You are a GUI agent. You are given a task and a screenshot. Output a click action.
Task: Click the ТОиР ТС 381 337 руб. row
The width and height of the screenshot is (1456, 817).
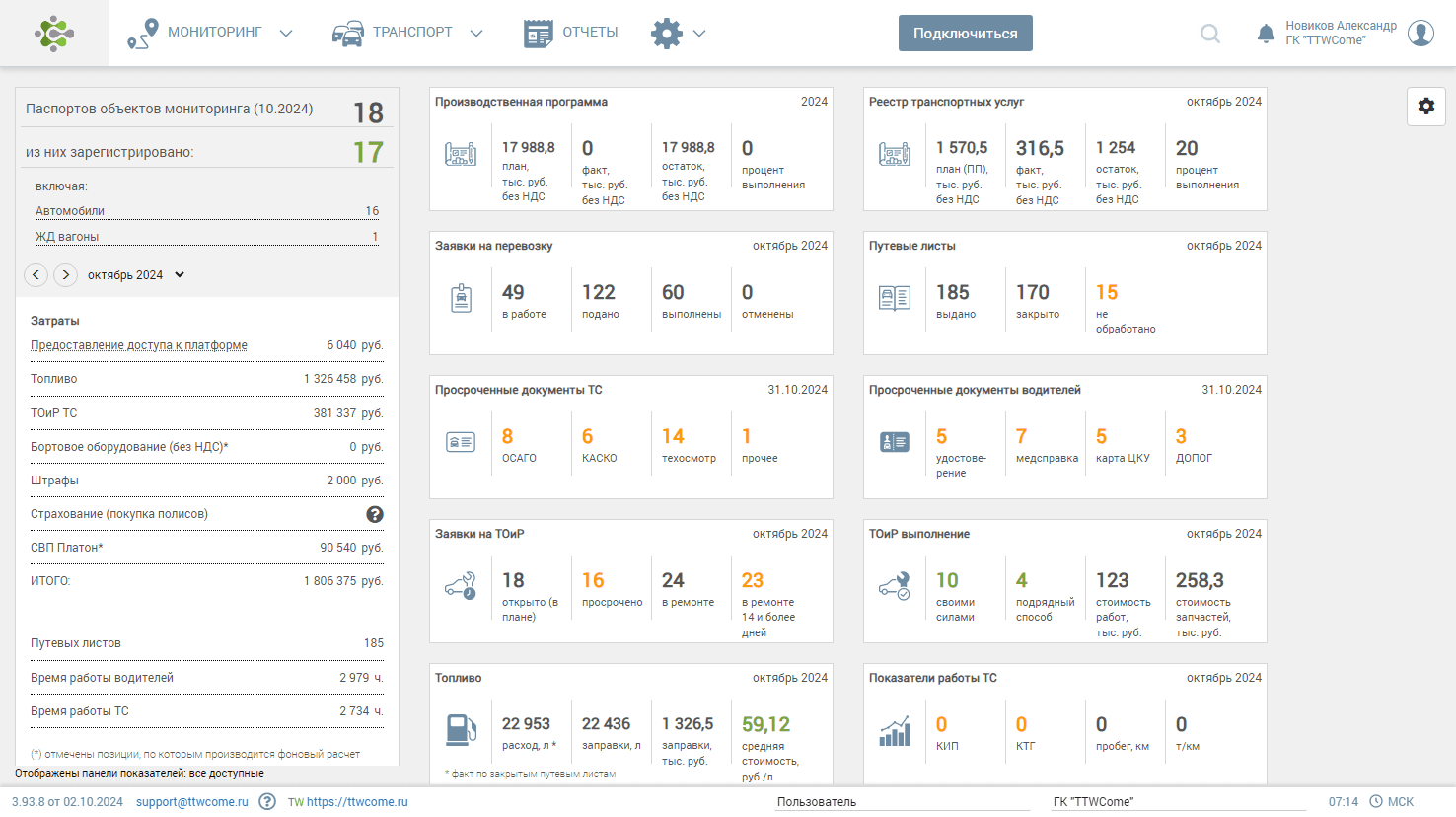[x=207, y=413]
